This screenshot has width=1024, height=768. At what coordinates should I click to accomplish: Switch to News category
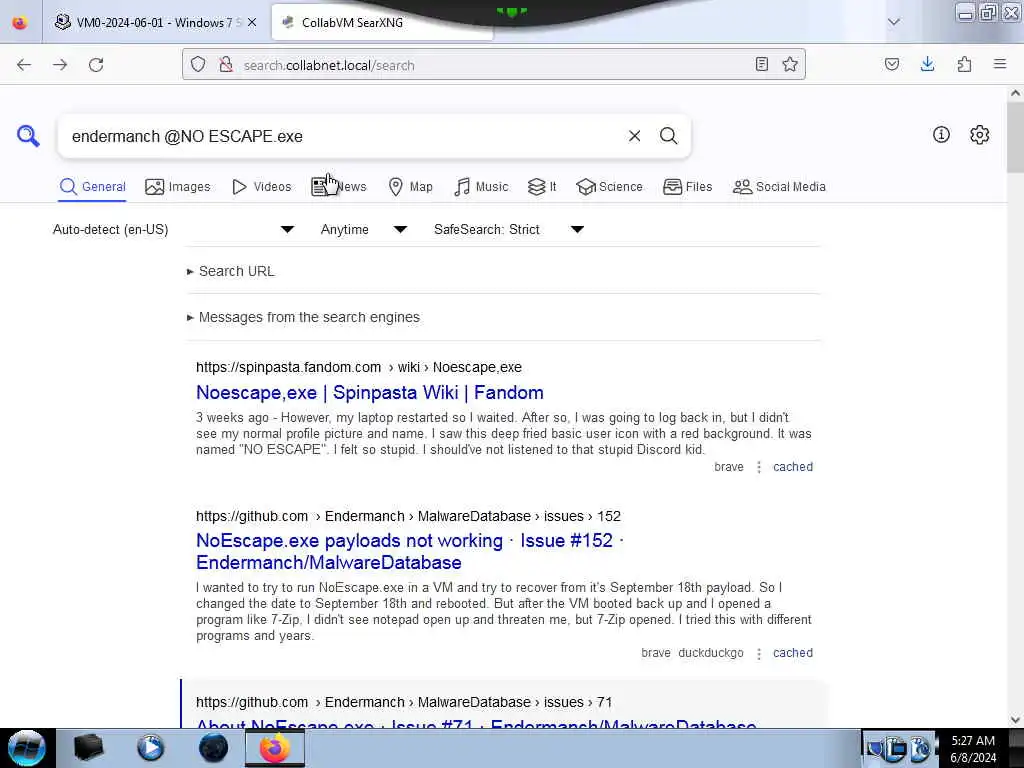pyautogui.click(x=339, y=187)
